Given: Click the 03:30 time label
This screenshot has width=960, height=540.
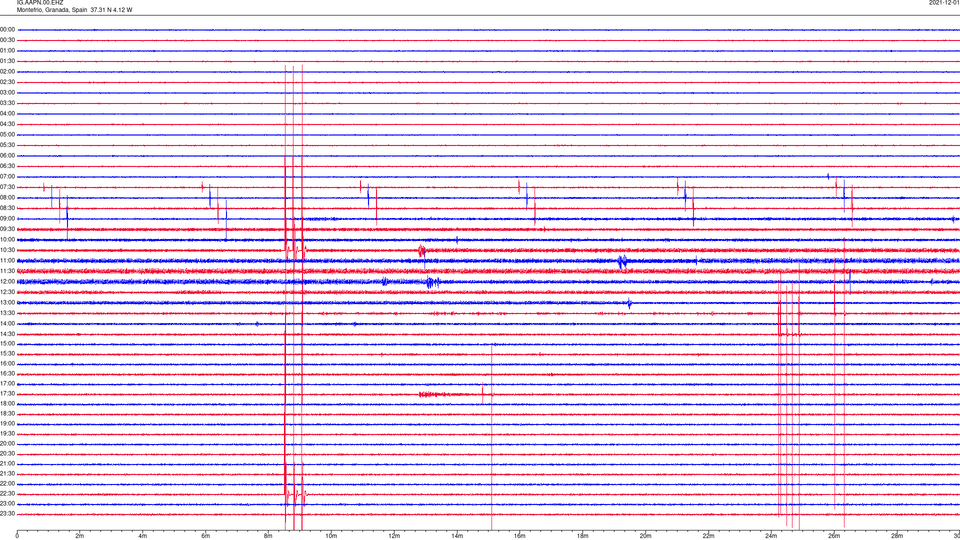Looking at the screenshot, I should click(x=7, y=103).
